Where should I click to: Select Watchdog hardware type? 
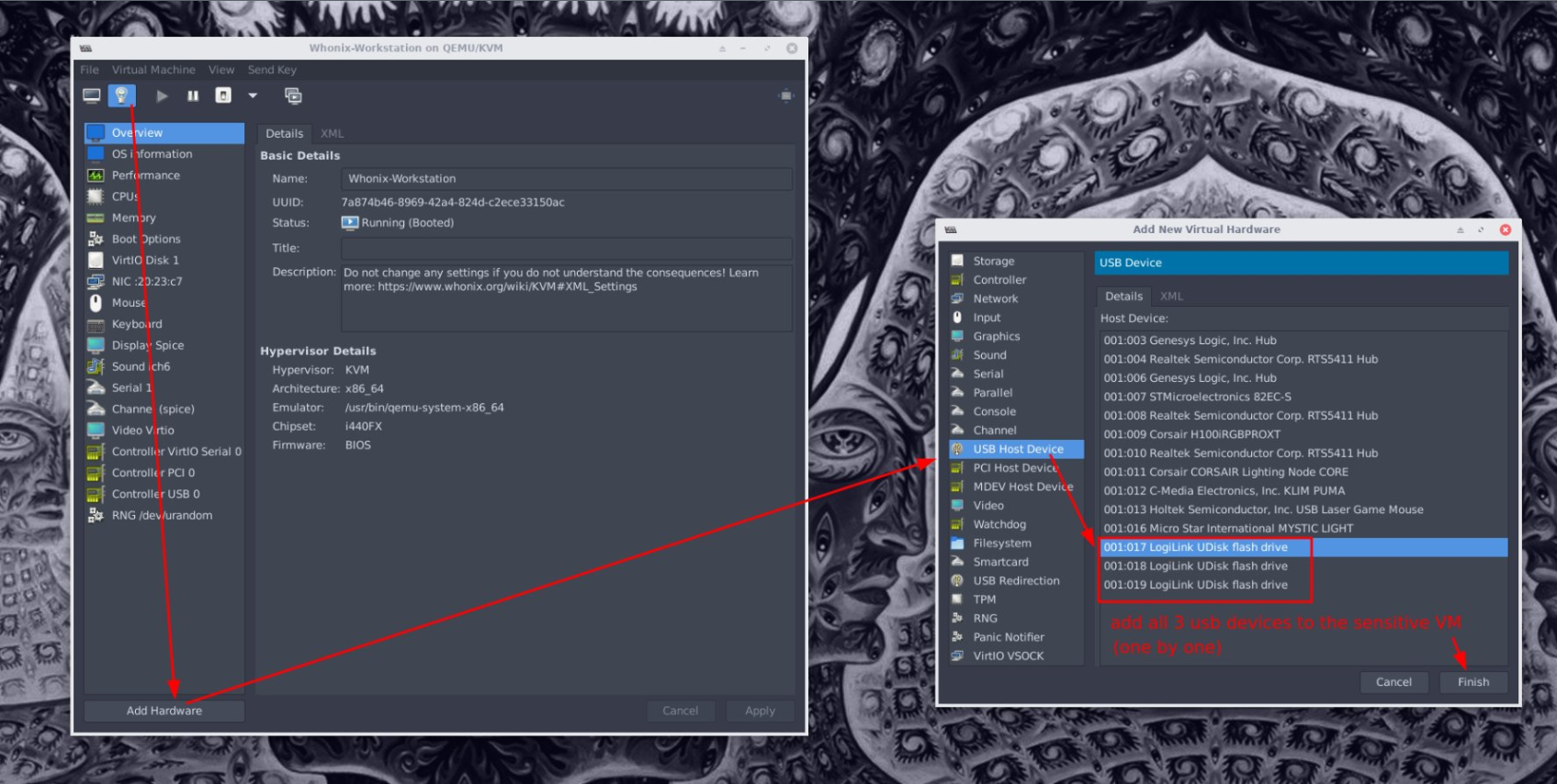pos(1016,524)
